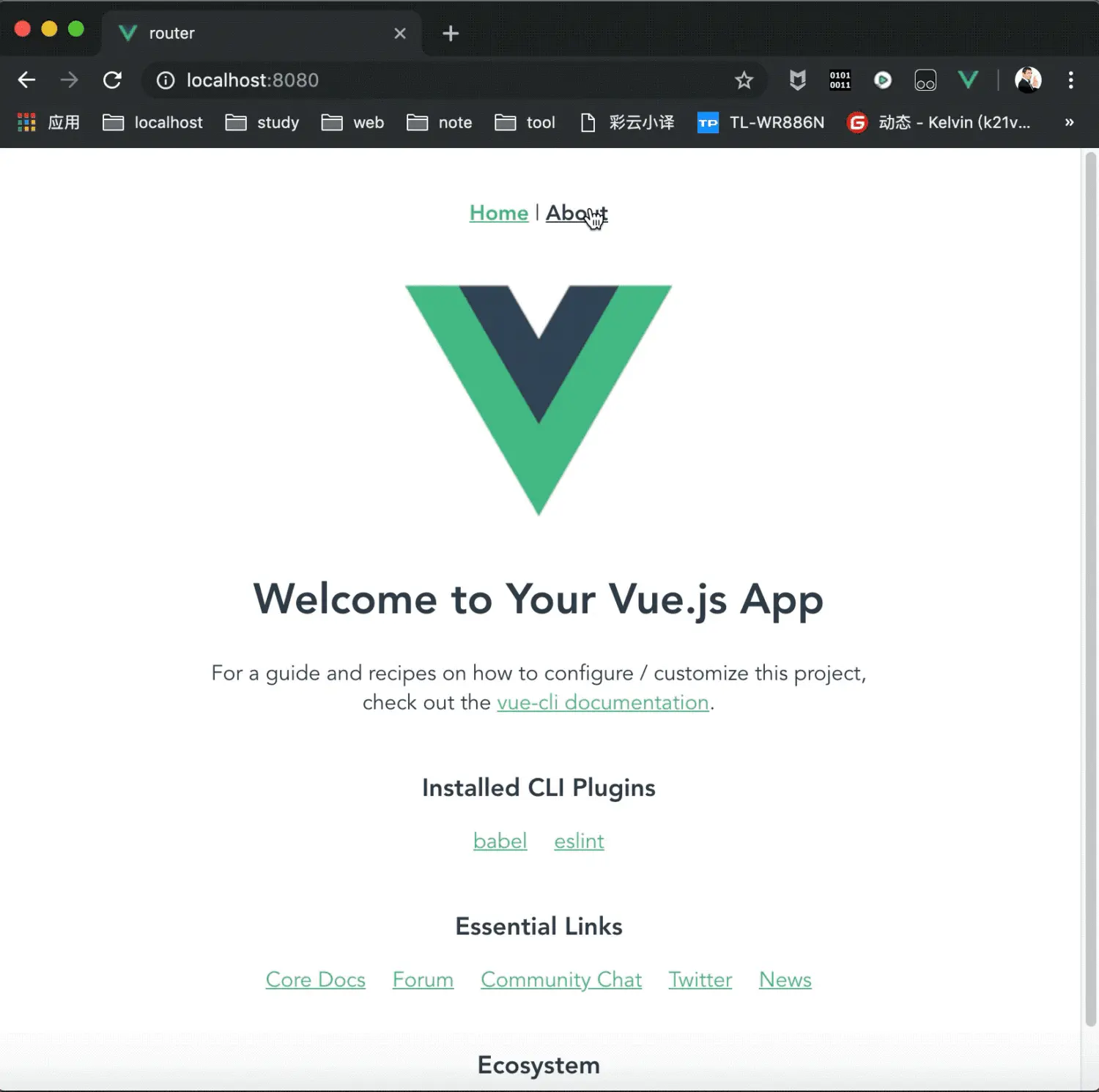View site information icon next to localhost:8080
This screenshot has width=1099, height=1092.
click(166, 80)
